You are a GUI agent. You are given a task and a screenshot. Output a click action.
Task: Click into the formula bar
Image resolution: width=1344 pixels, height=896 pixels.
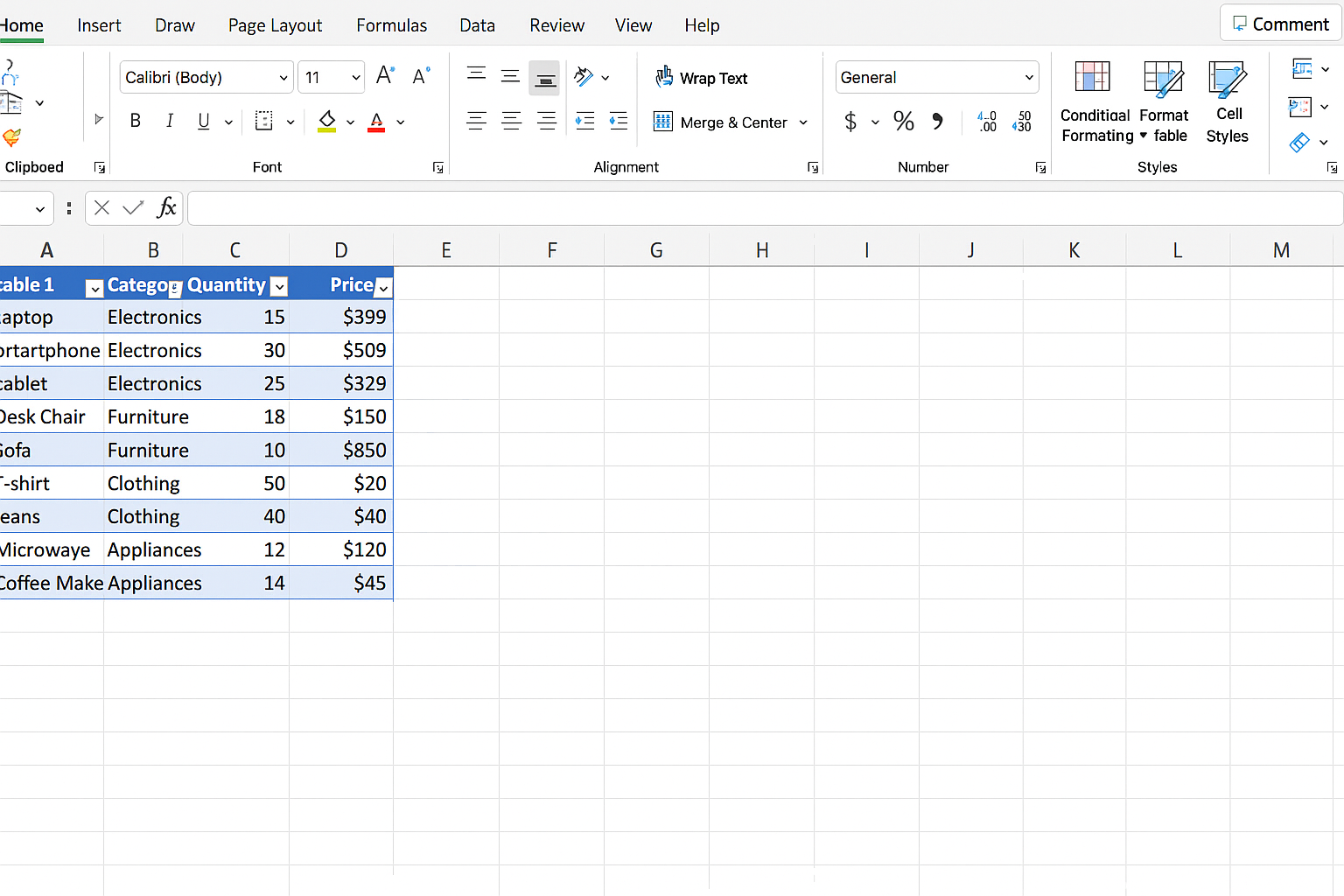[766, 208]
